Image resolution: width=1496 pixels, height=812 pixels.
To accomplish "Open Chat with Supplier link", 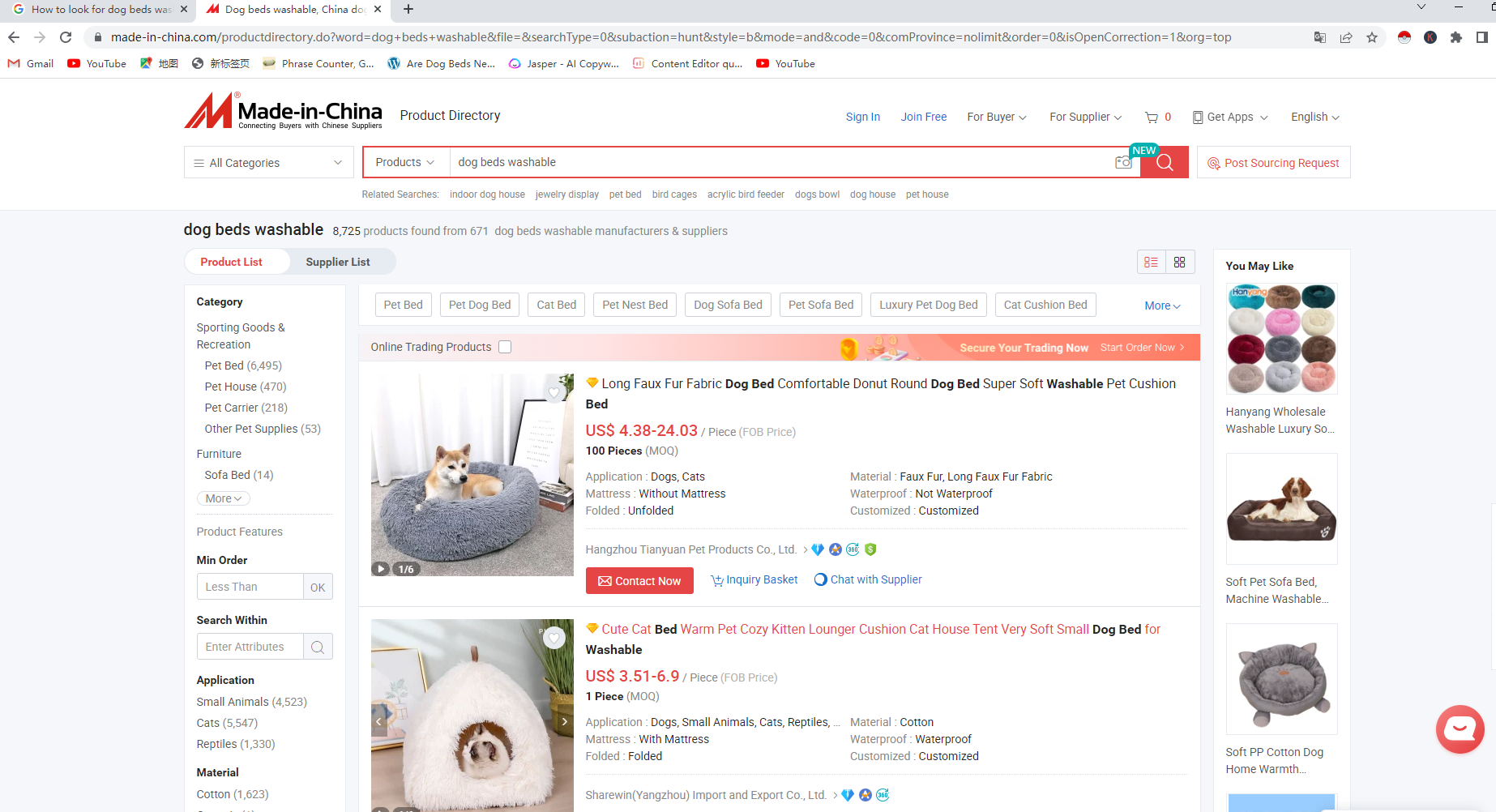I will pyautogui.click(x=868, y=579).
